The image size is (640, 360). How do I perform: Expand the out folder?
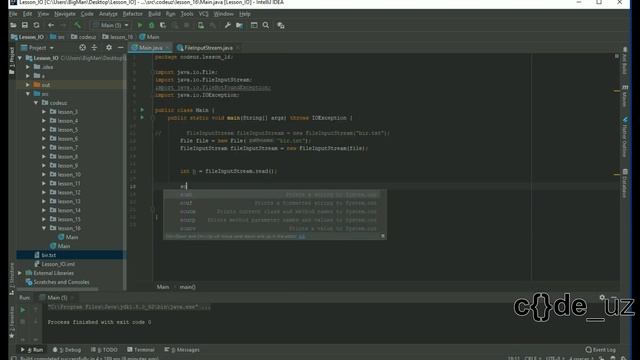(28, 85)
